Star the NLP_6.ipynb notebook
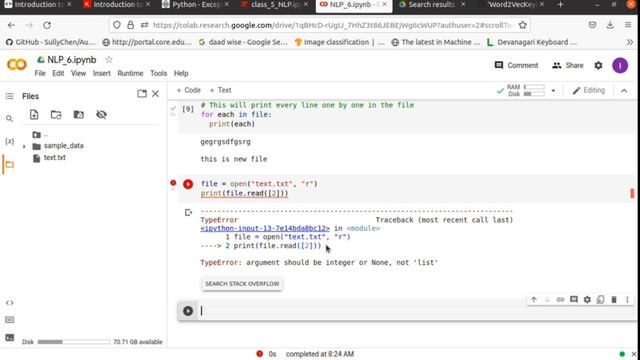 pyautogui.click(x=109, y=60)
